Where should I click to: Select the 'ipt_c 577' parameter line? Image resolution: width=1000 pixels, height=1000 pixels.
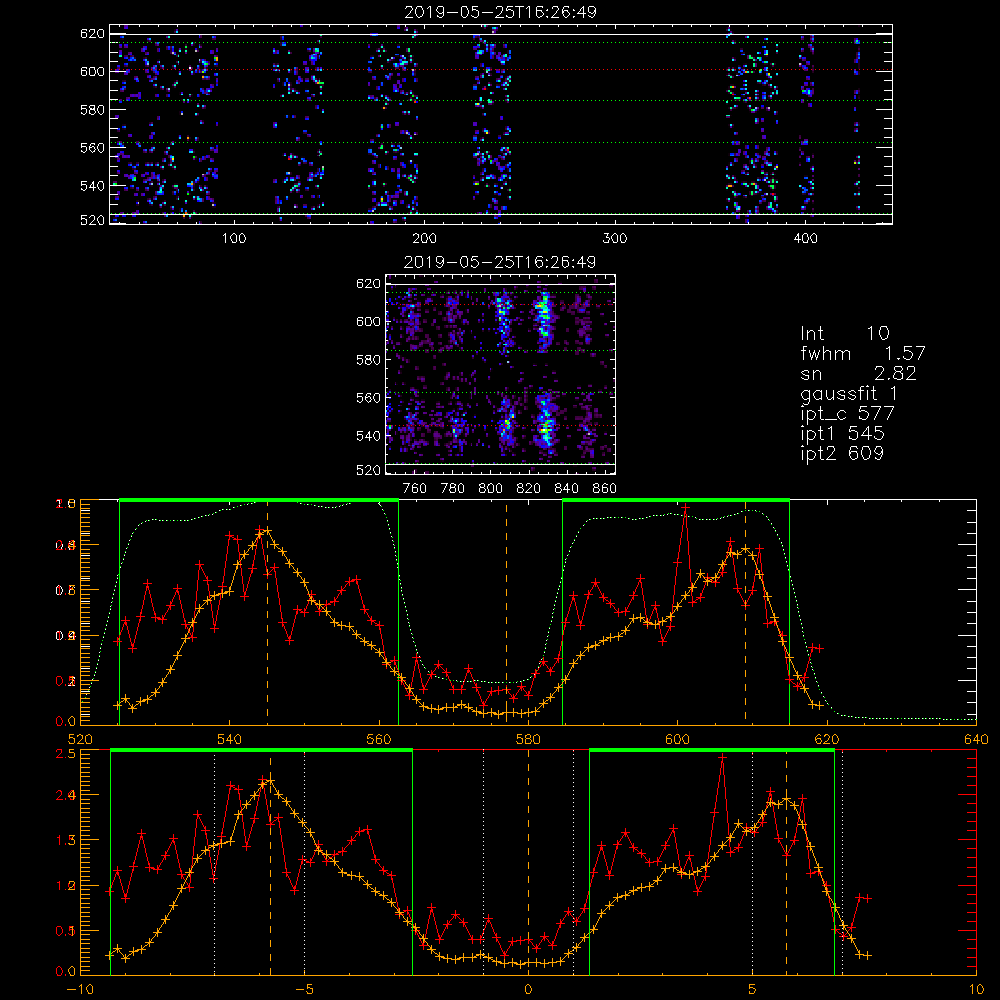848,414
